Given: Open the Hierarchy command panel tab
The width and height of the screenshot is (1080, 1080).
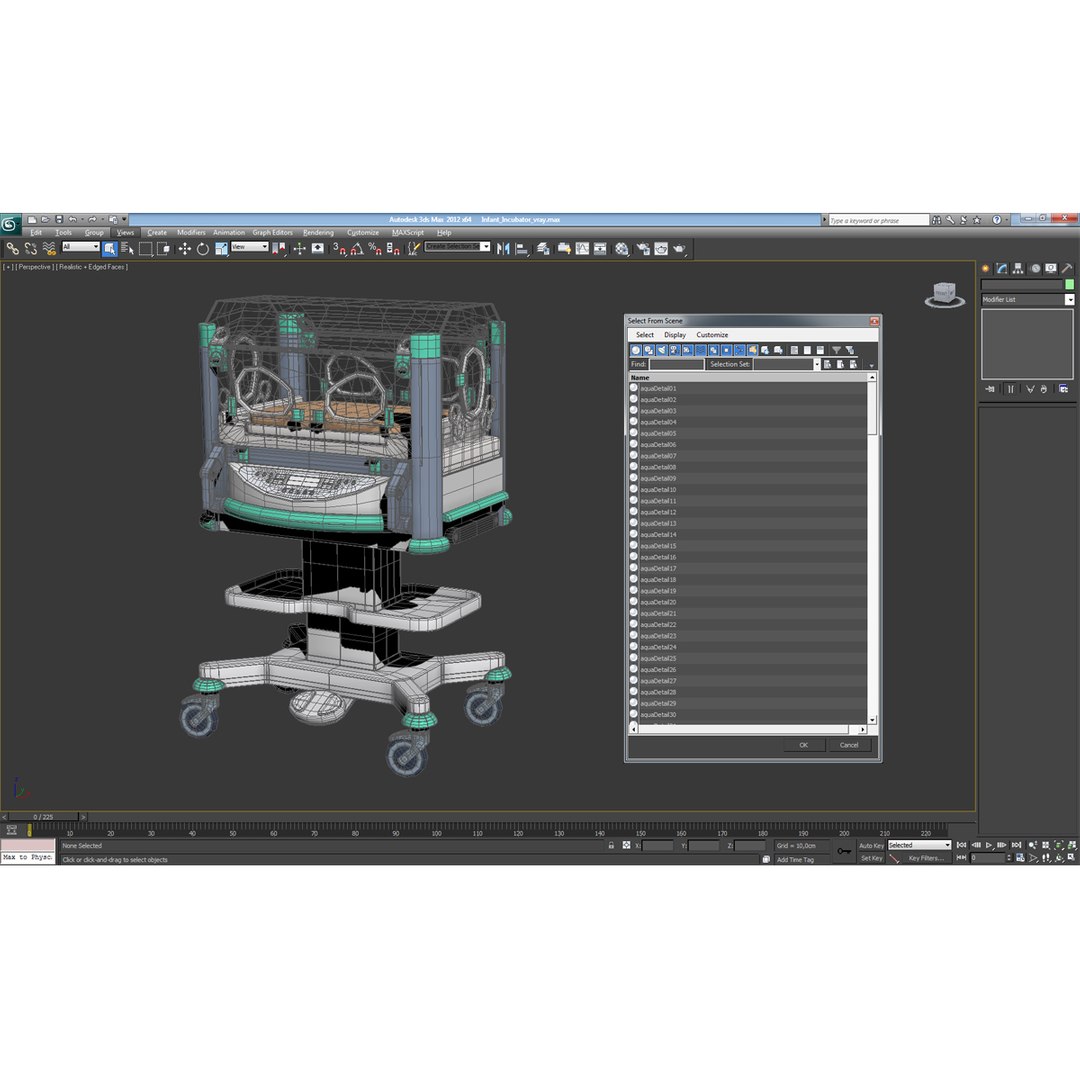Looking at the screenshot, I should click(1018, 268).
